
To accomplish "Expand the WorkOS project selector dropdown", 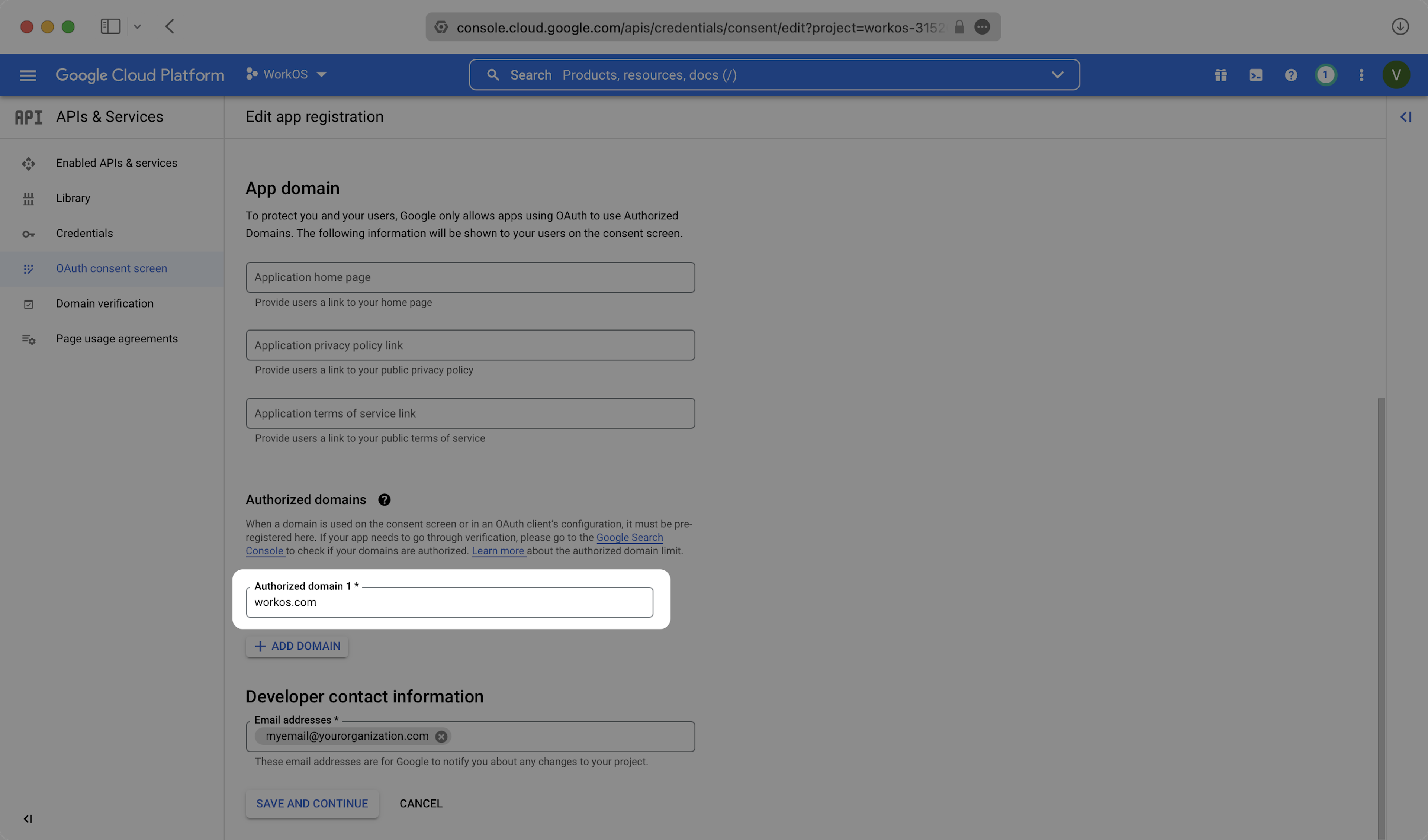I will (287, 74).
